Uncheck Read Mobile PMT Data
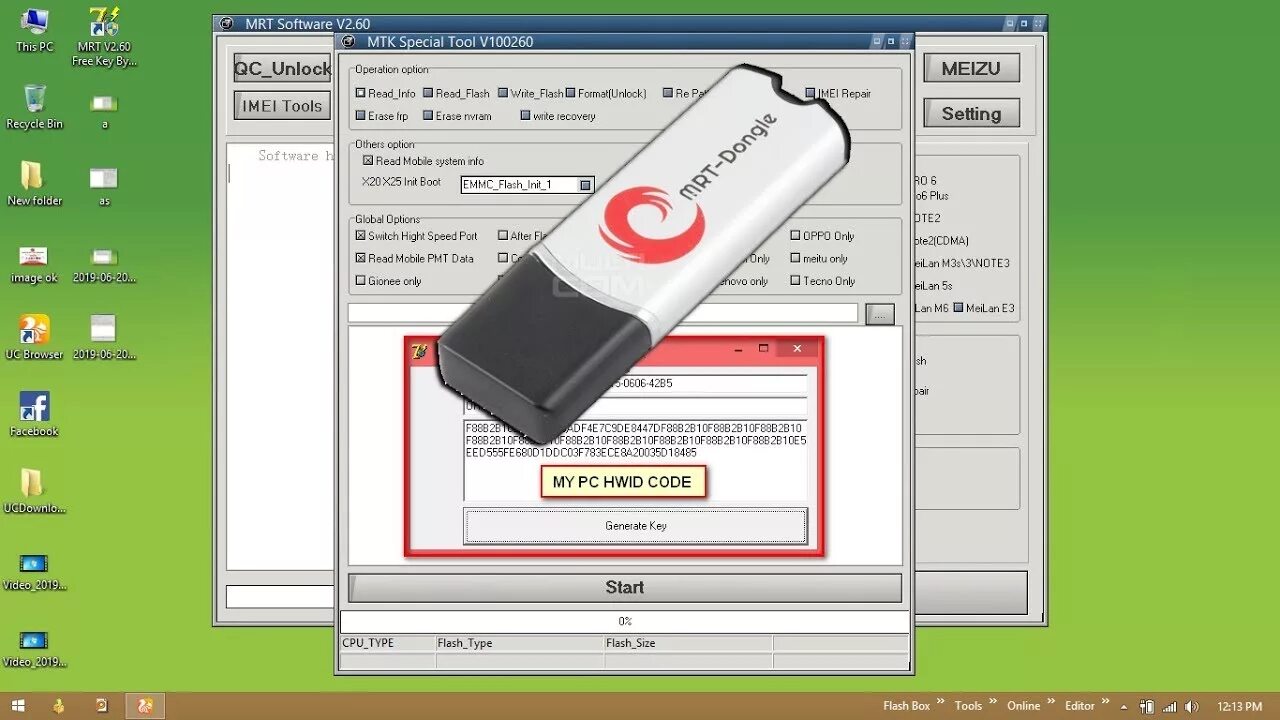The width and height of the screenshot is (1280, 720). click(361, 258)
